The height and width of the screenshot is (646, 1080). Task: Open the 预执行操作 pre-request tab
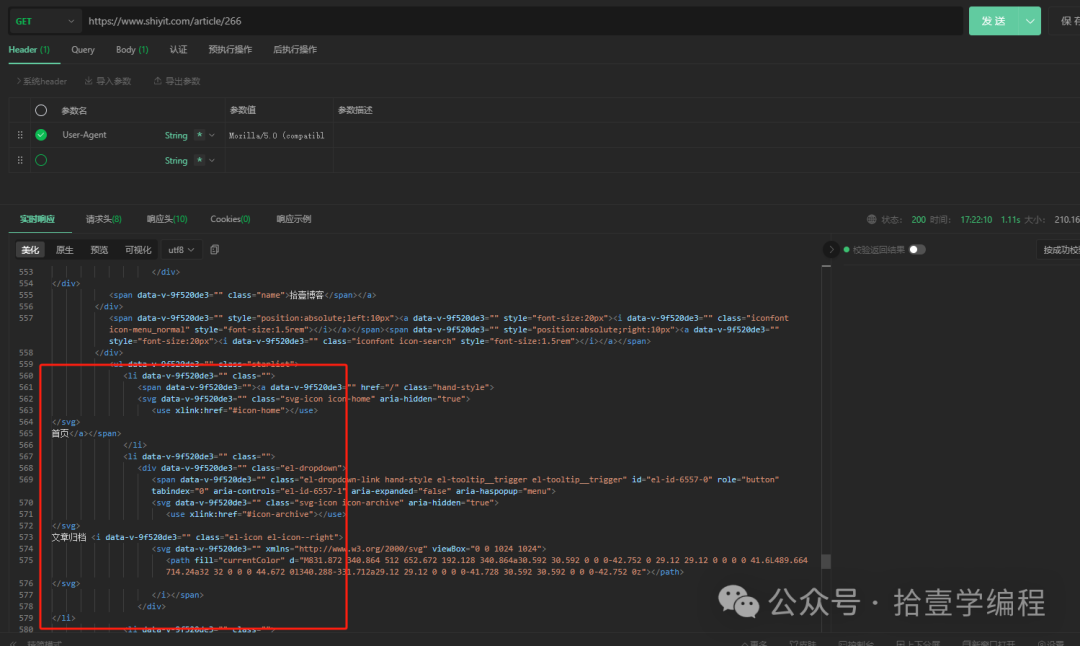(x=230, y=50)
